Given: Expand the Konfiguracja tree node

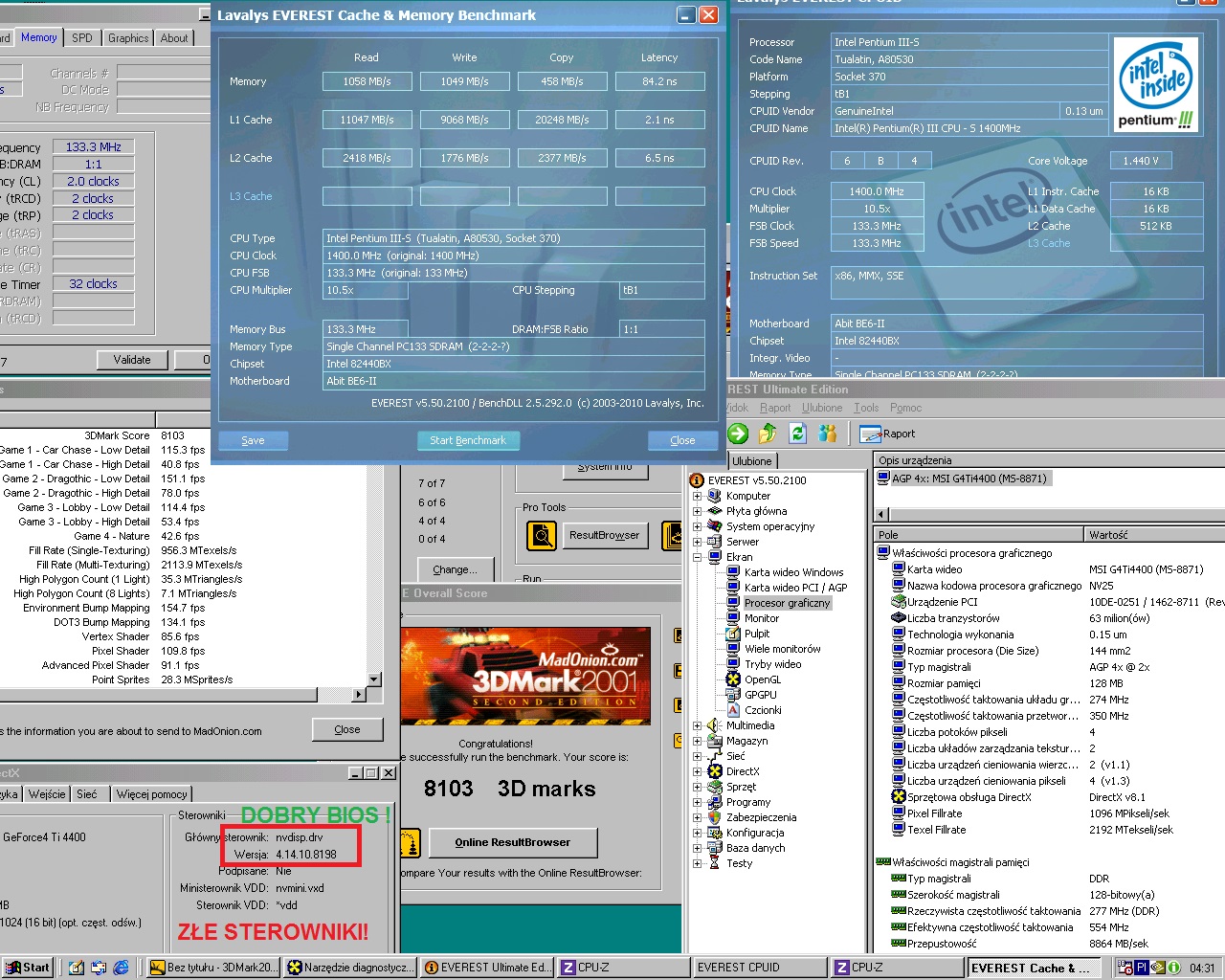Looking at the screenshot, I should coord(698,833).
